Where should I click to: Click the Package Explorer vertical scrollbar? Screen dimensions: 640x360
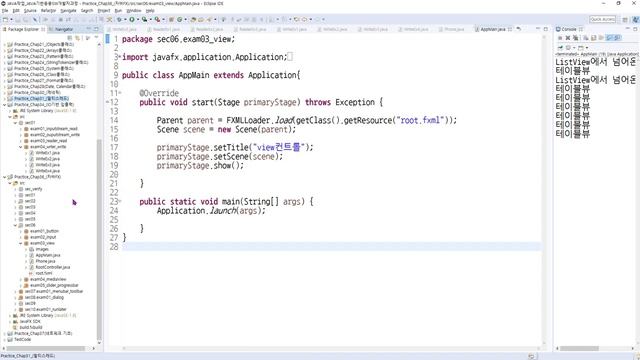click(99, 239)
